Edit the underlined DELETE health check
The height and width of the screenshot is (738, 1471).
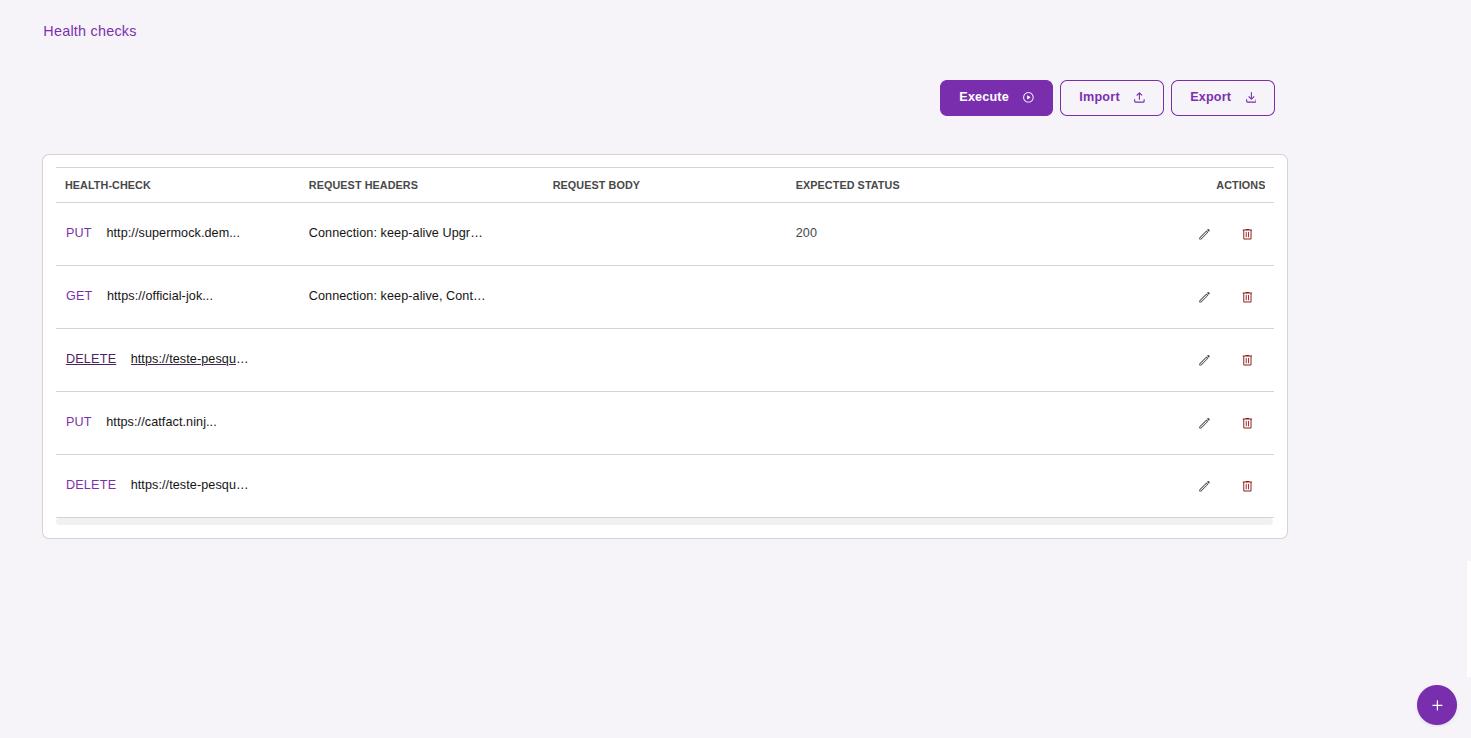click(1204, 360)
